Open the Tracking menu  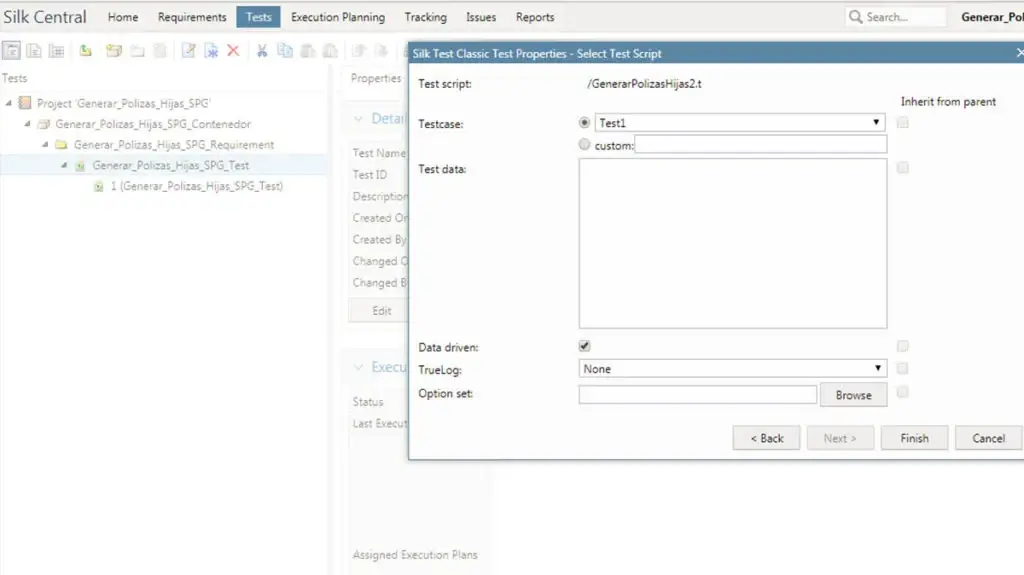425,17
